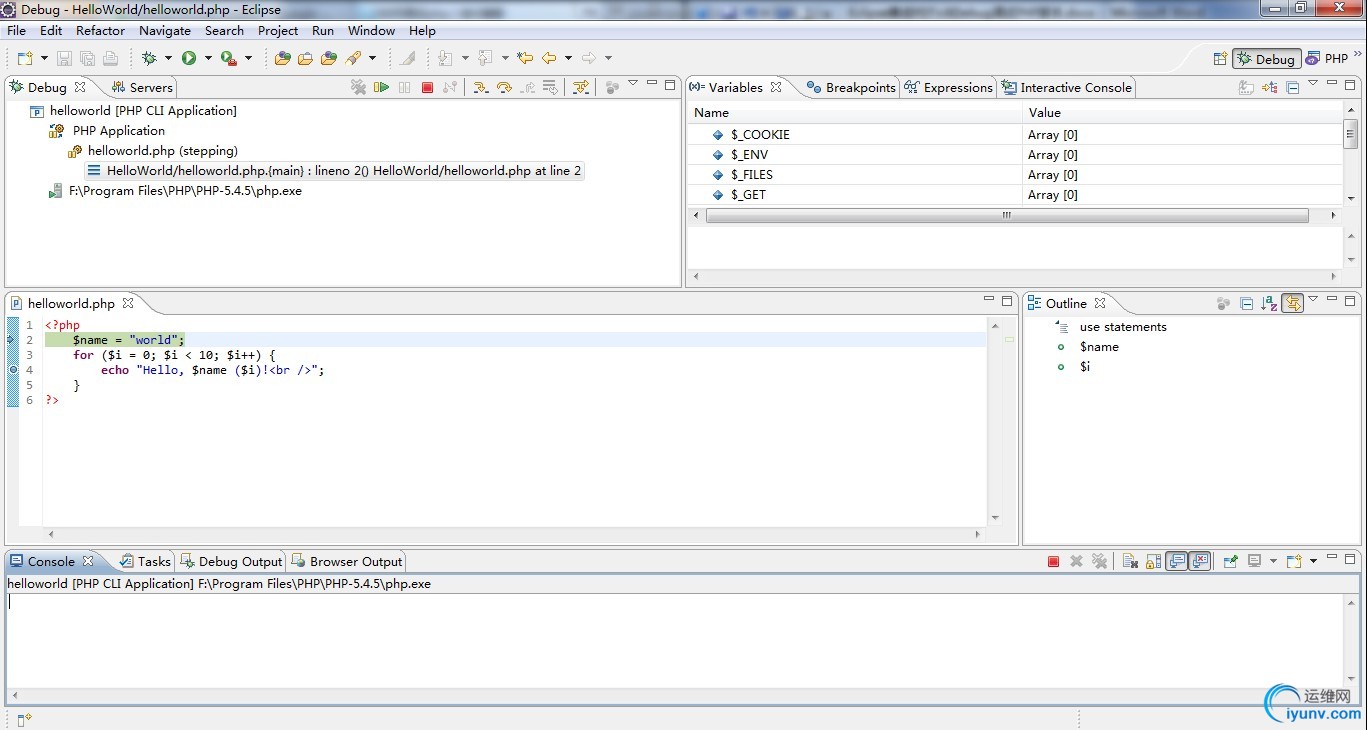The height and width of the screenshot is (730, 1367).
Task: Open the Run launch dropdown arrow
Action: coord(208,58)
